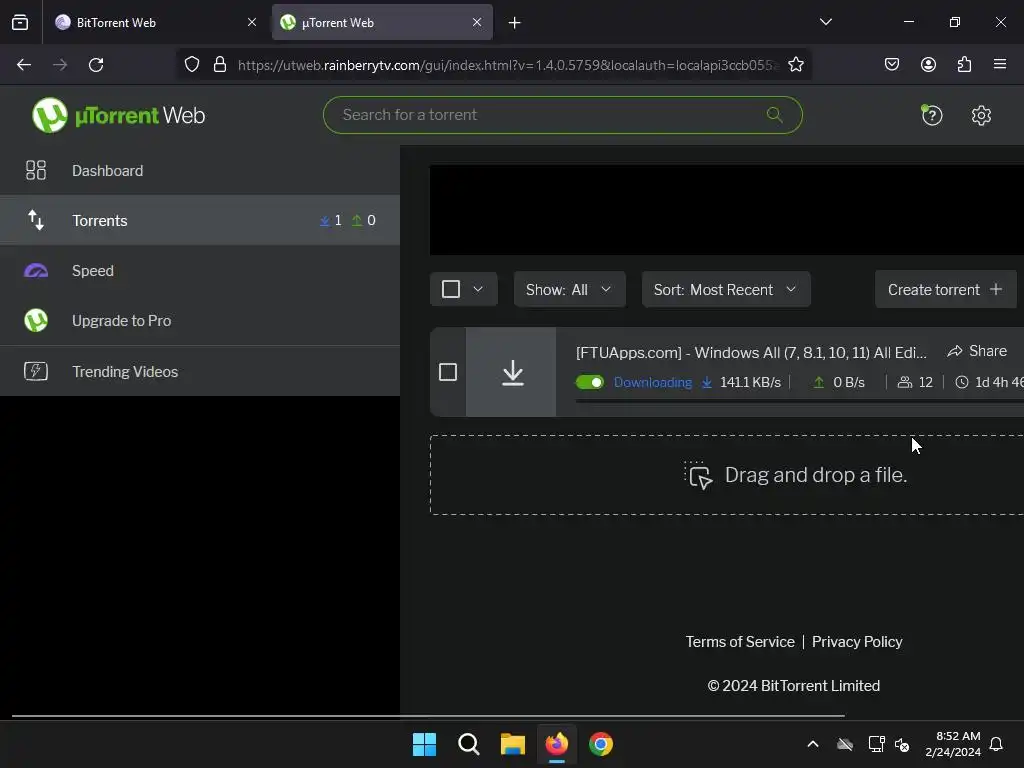
Task: Open Dashboard in sidebar
Action: point(200,170)
